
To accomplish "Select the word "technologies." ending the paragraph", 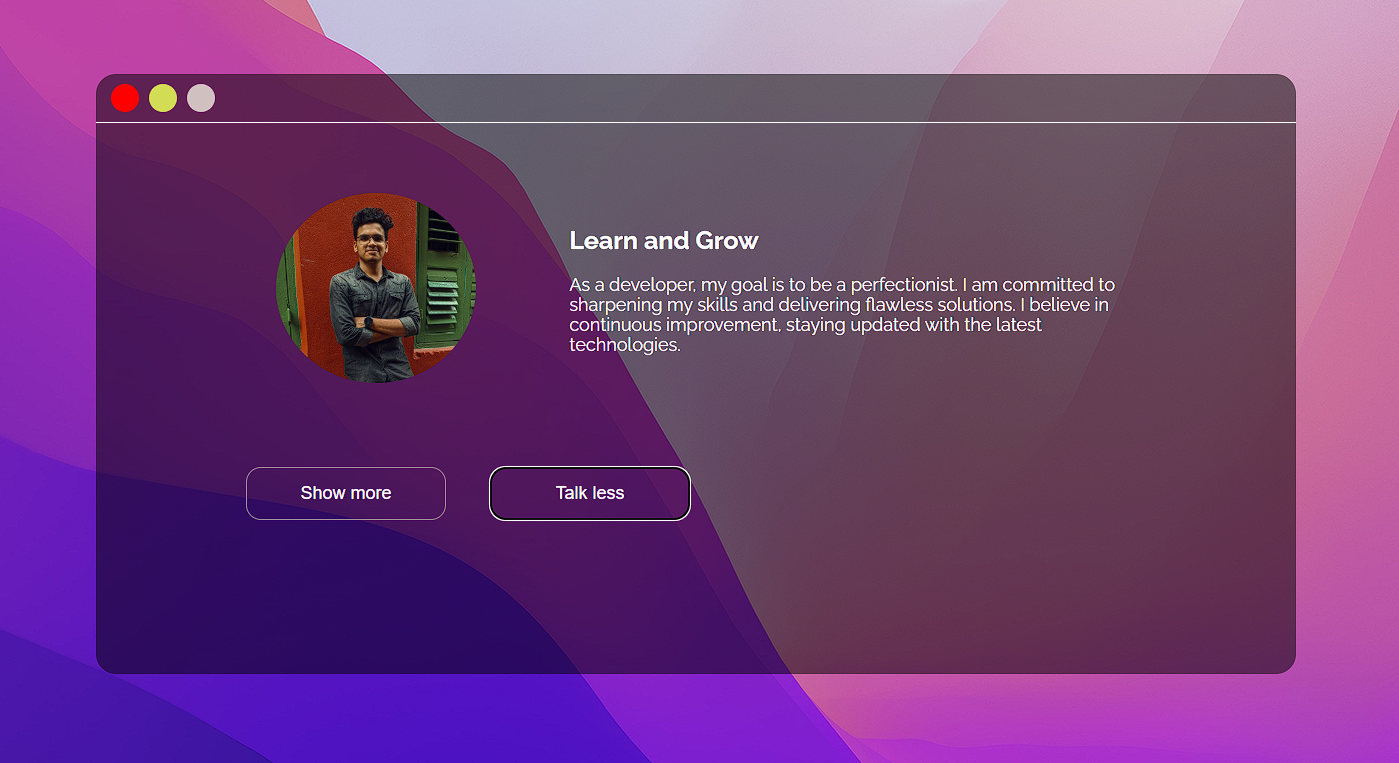I will pyautogui.click(x=625, y=345).
